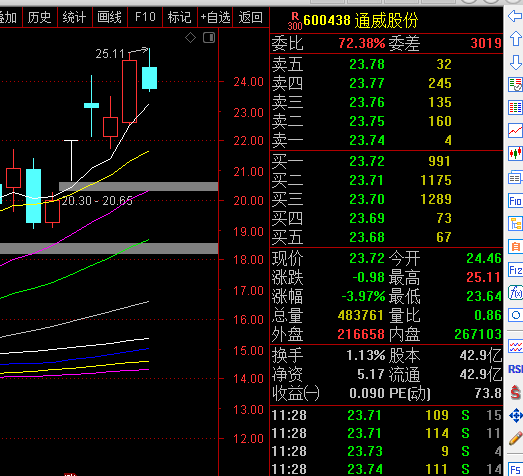Viewport: 523px width, 476px height.
Task: Click the diamond marker toggle above chart
Action: point(190,37)
